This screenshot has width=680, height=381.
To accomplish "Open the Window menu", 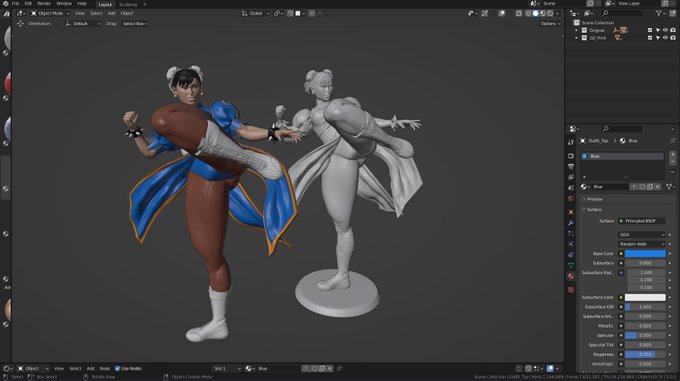I will point(64,3).
